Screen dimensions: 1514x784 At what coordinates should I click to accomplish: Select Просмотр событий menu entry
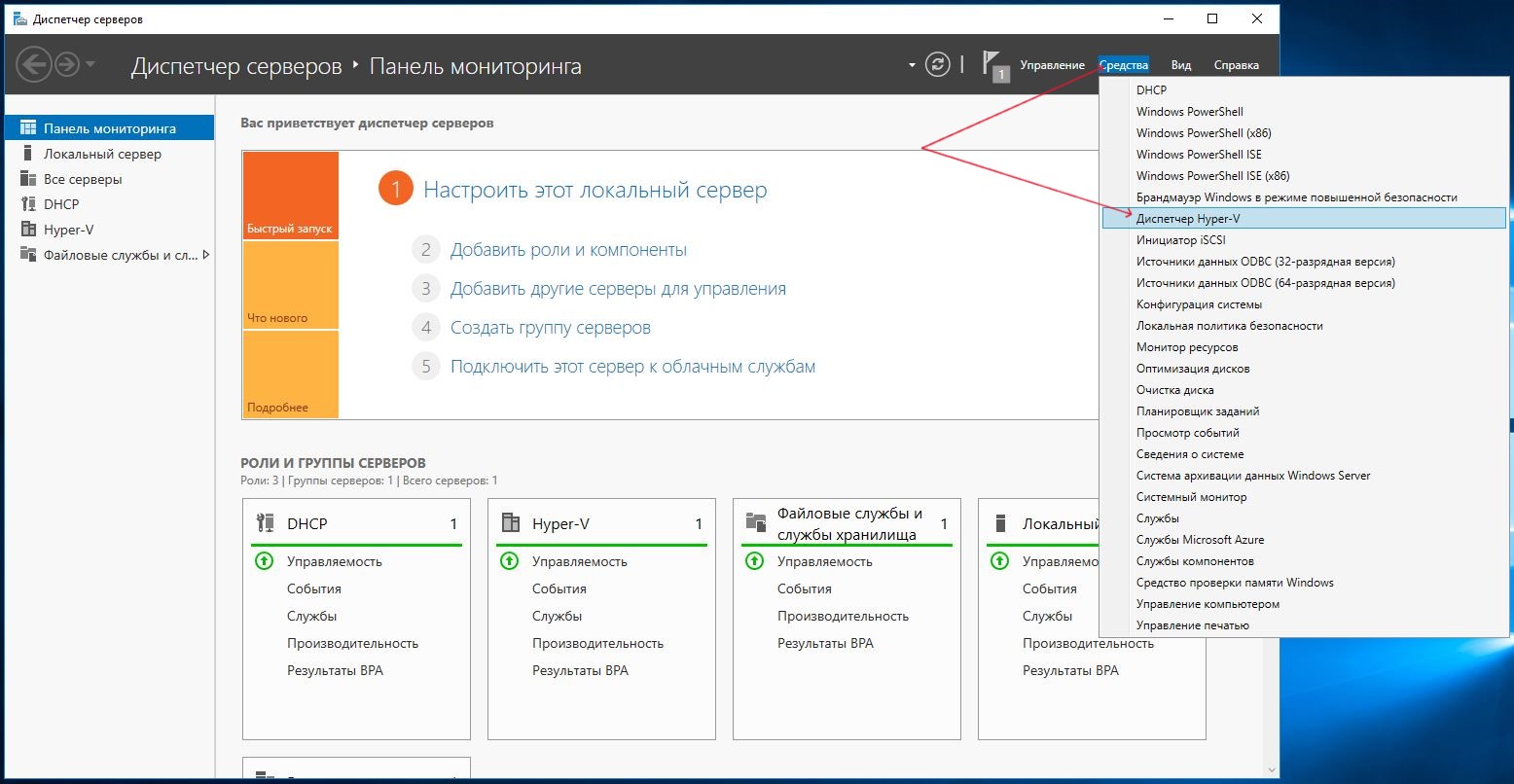1187,433
